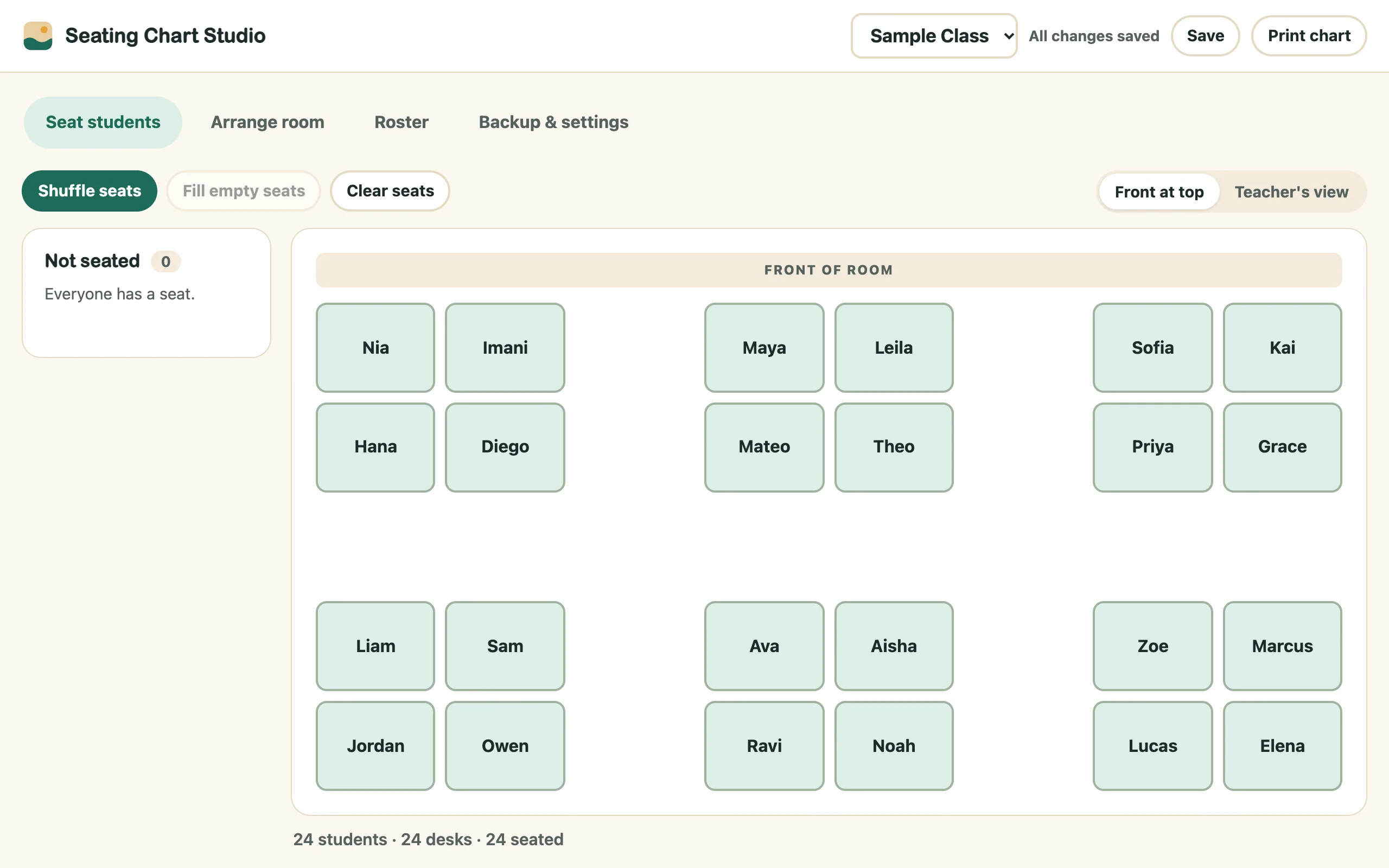Select Hana's desk

[375, 446]
